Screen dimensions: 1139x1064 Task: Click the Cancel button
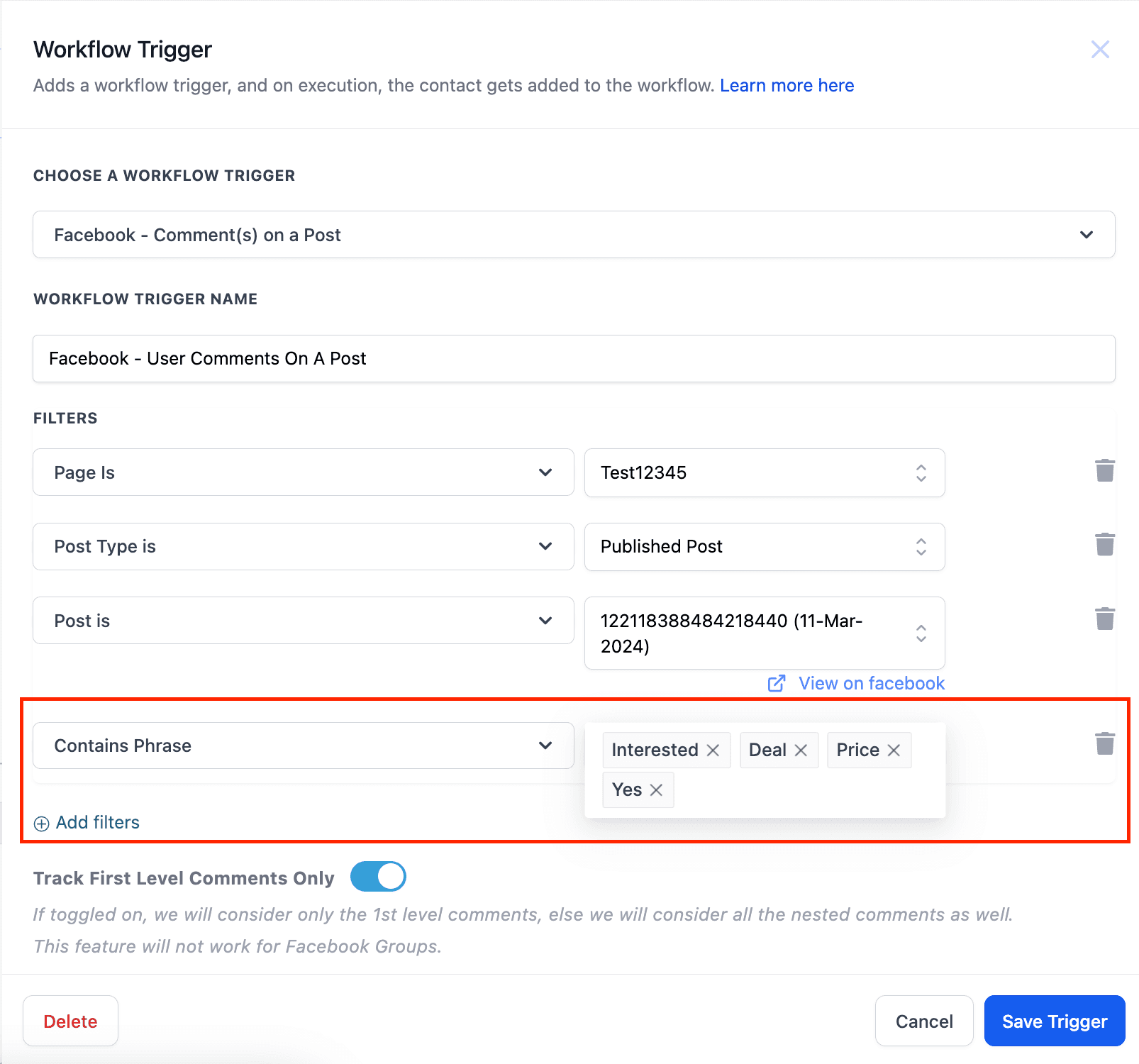(x=924, y=1021)
